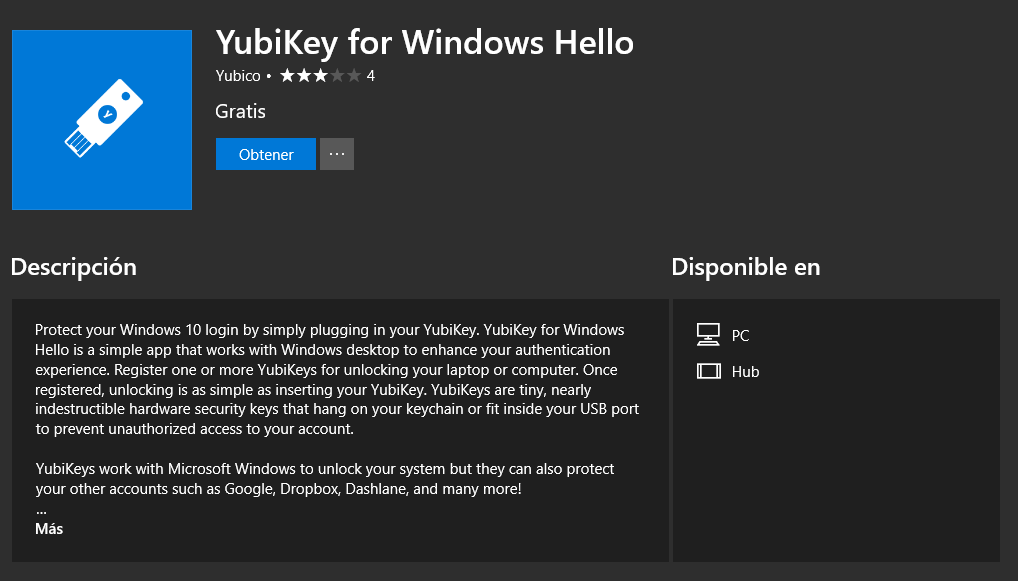Click the Disponible en section heading
Viewport: 1018px width, 581px height.
click(746, 267)
